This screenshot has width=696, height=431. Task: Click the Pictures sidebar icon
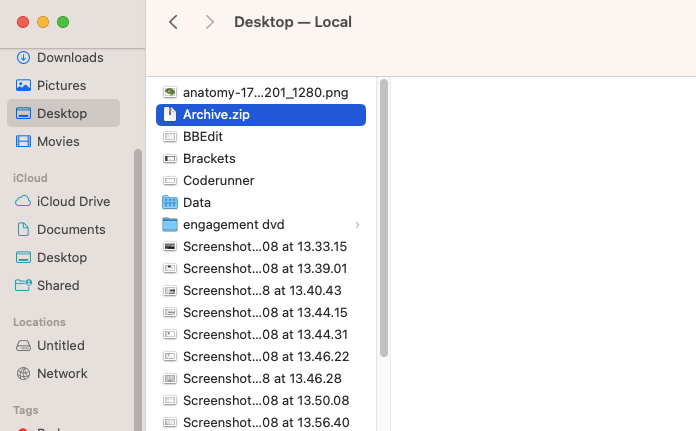tap(23, 85)
